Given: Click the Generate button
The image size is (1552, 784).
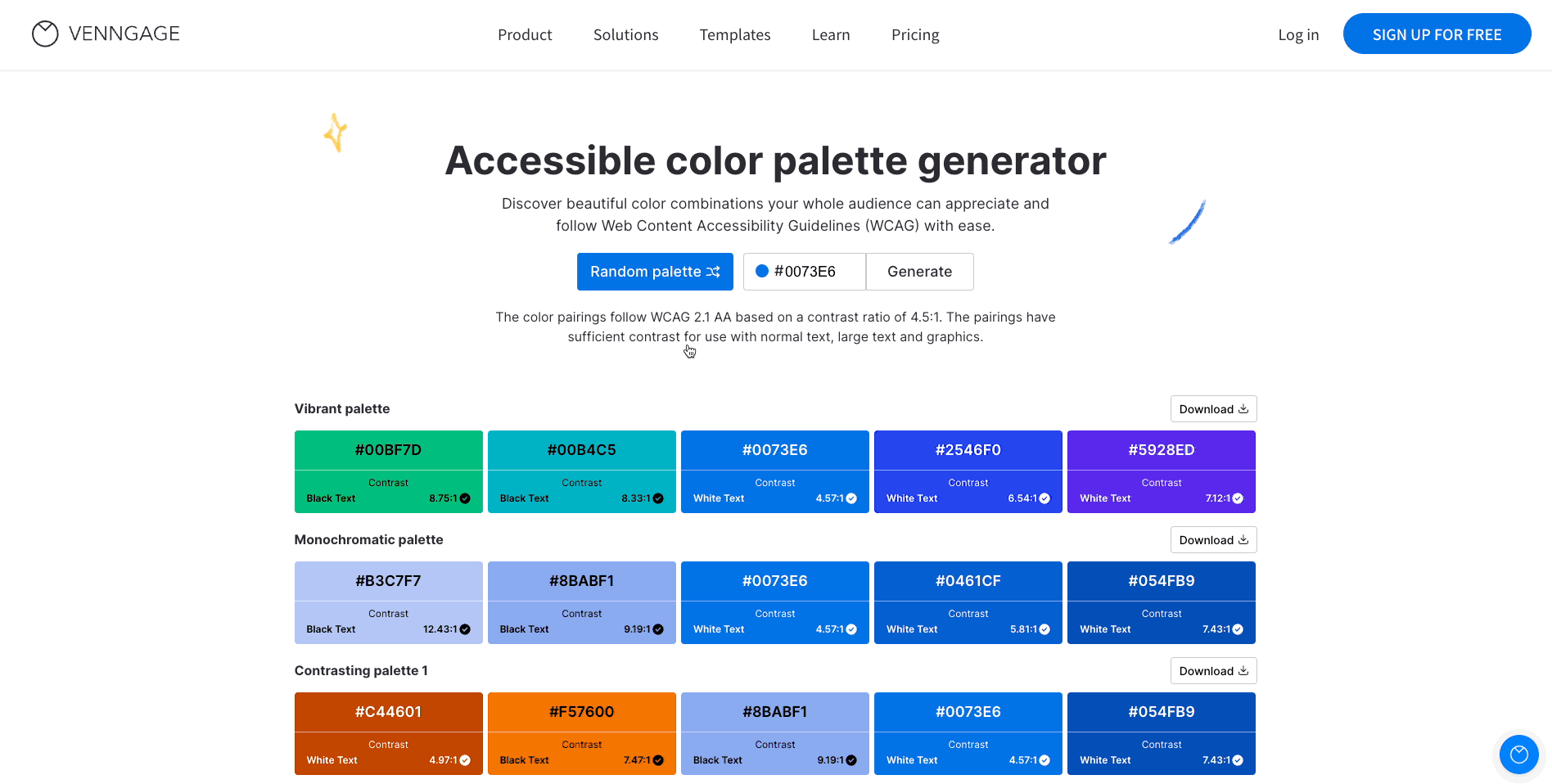Looking at the screenshot, I should tap(919, 271).
